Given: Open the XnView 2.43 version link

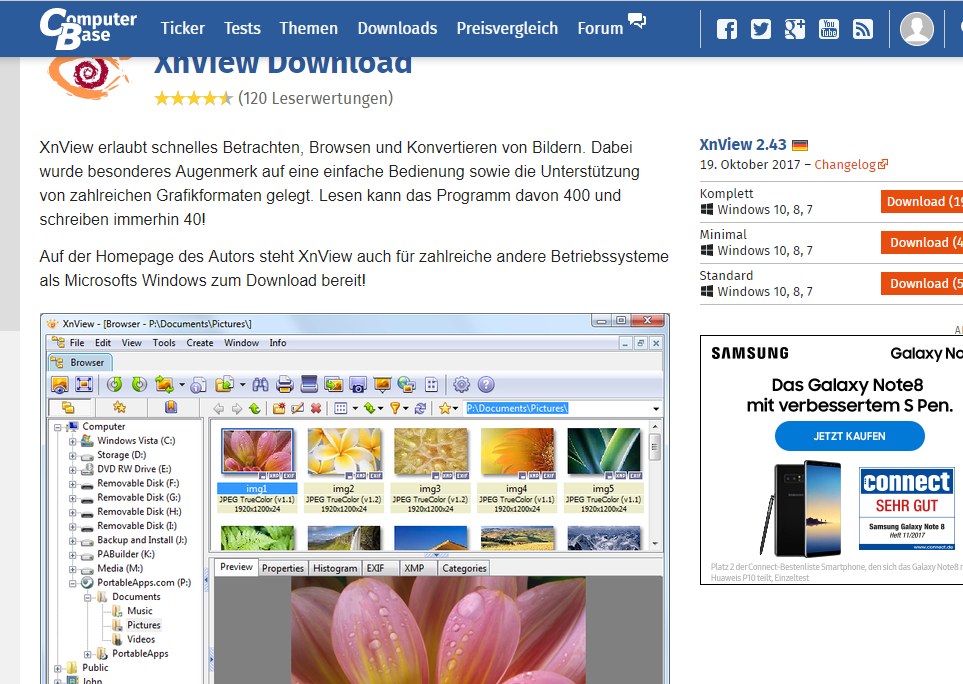Looking at the screenshot, I should pyautogui.click(x=743, y=145).
